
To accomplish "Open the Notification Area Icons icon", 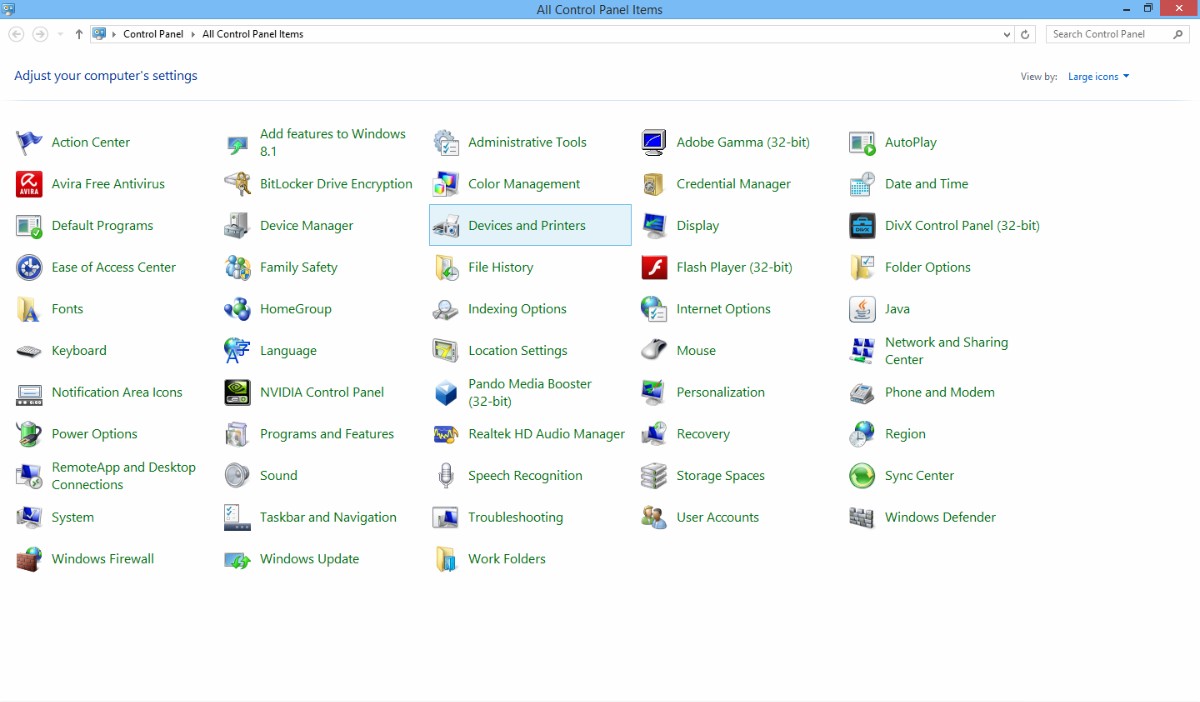I will click(x=29, y=393).
